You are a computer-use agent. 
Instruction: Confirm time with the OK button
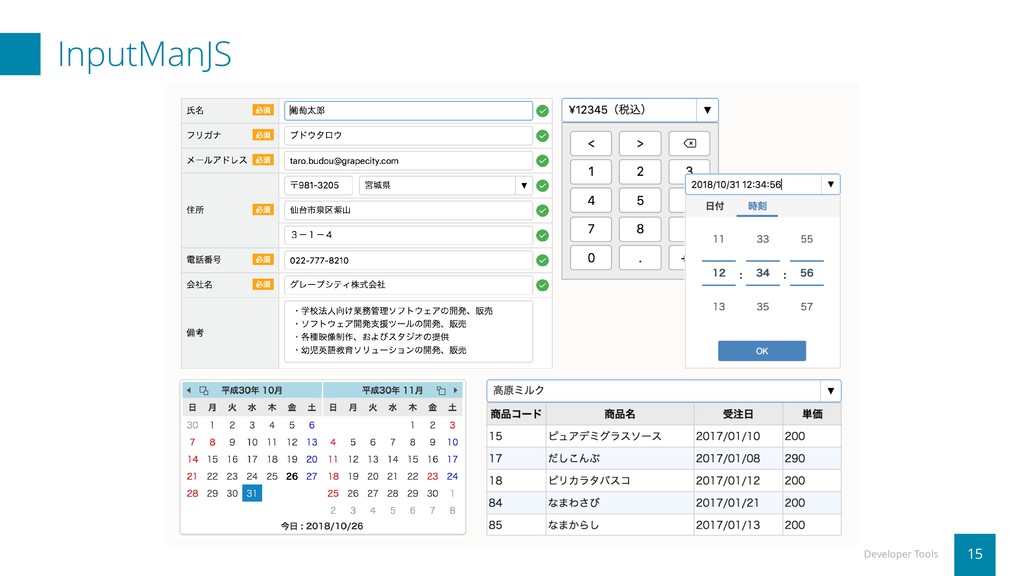(761, 351)
